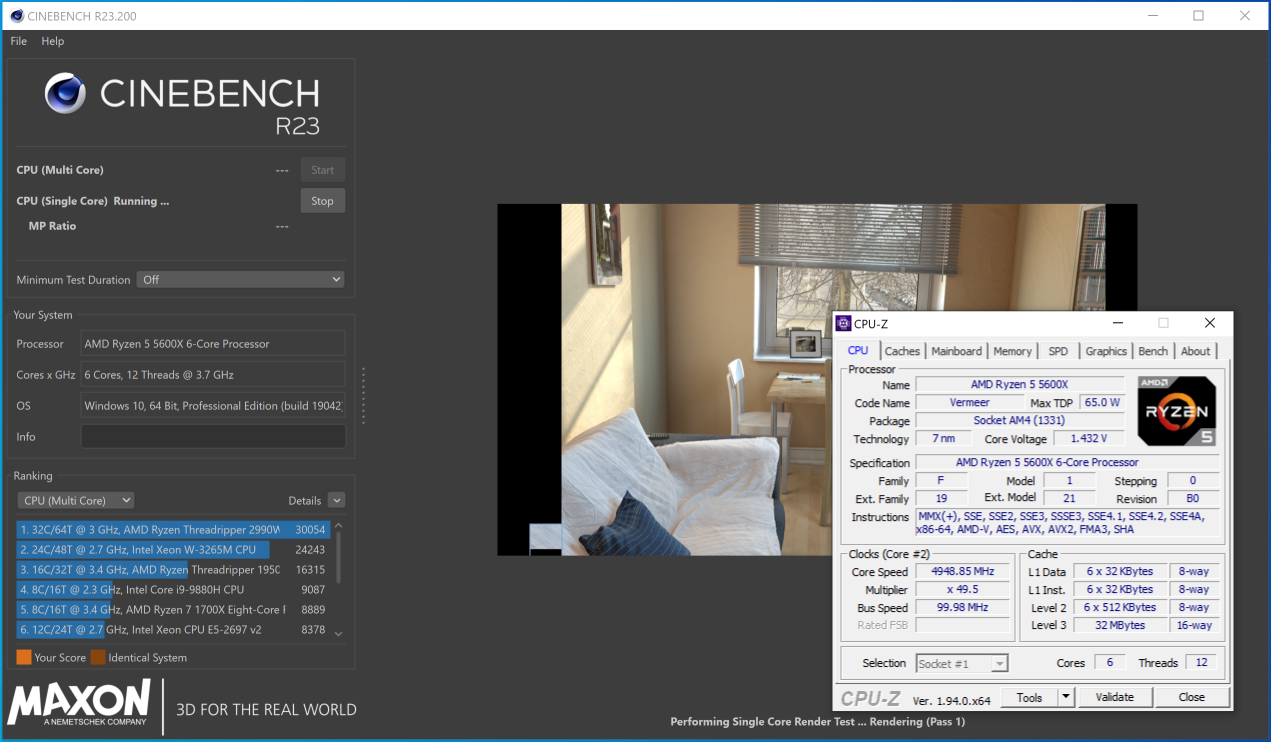Click the Processor name field in Cinebench
Image resolution: width=1271 pixels, height=742 pixels.
213,344
